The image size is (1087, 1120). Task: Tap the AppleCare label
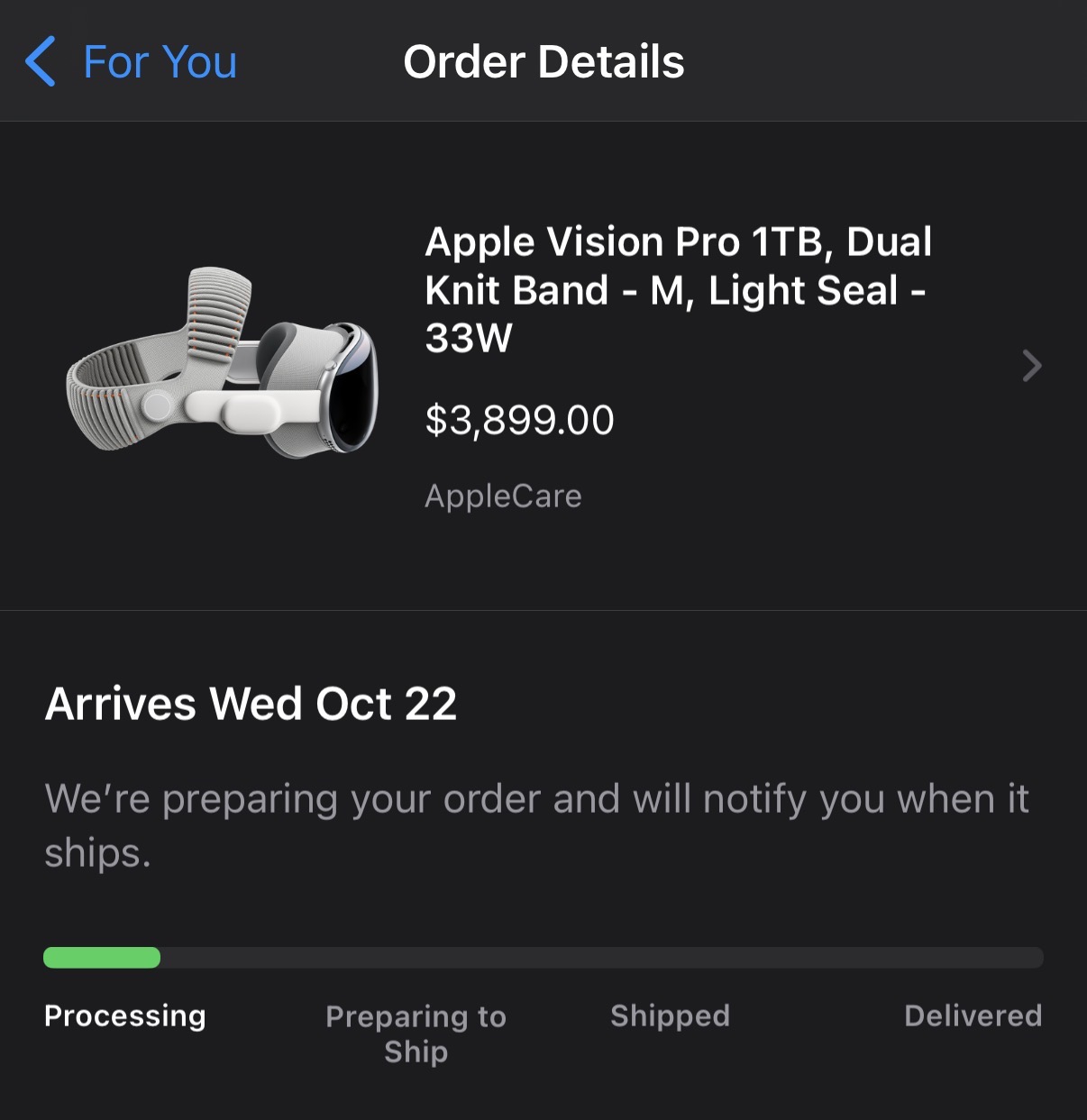[503, 496]
